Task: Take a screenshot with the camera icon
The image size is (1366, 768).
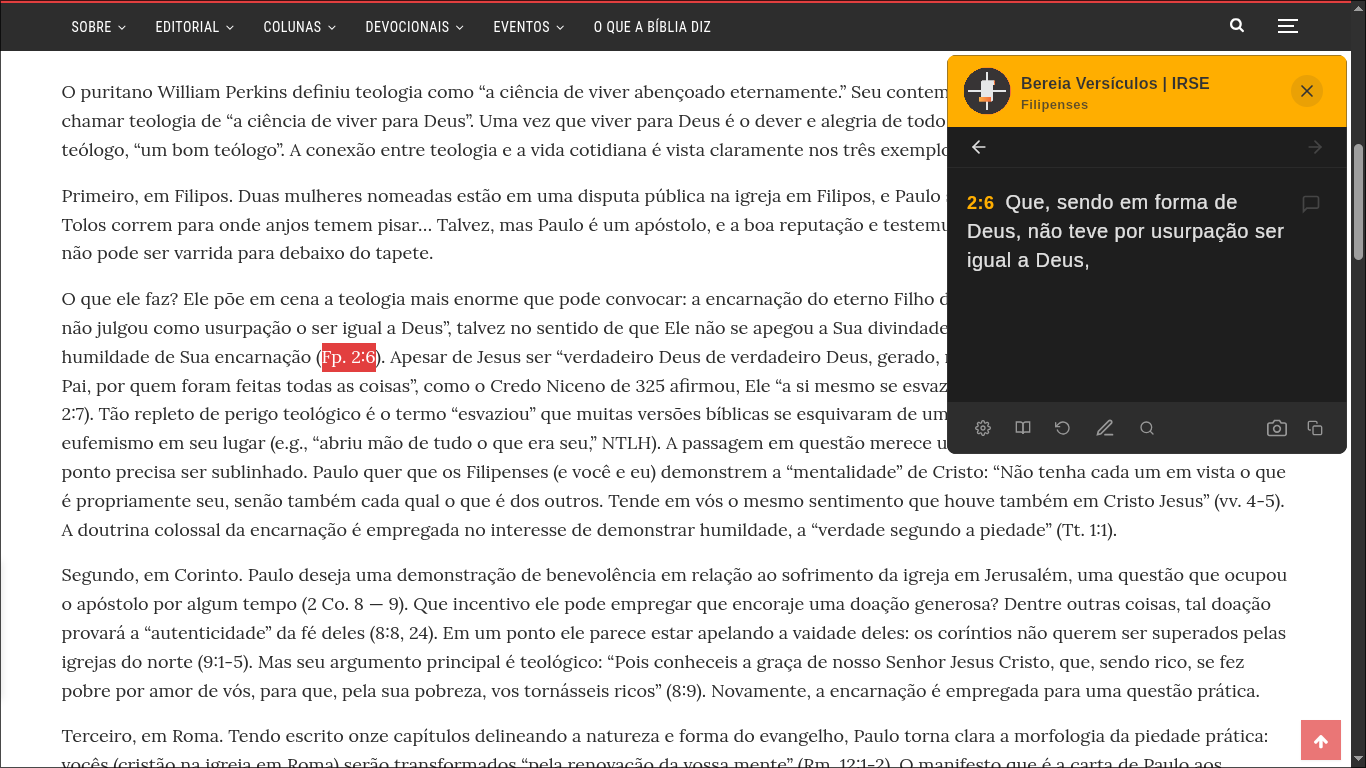Action: [x=1276, y=427]
